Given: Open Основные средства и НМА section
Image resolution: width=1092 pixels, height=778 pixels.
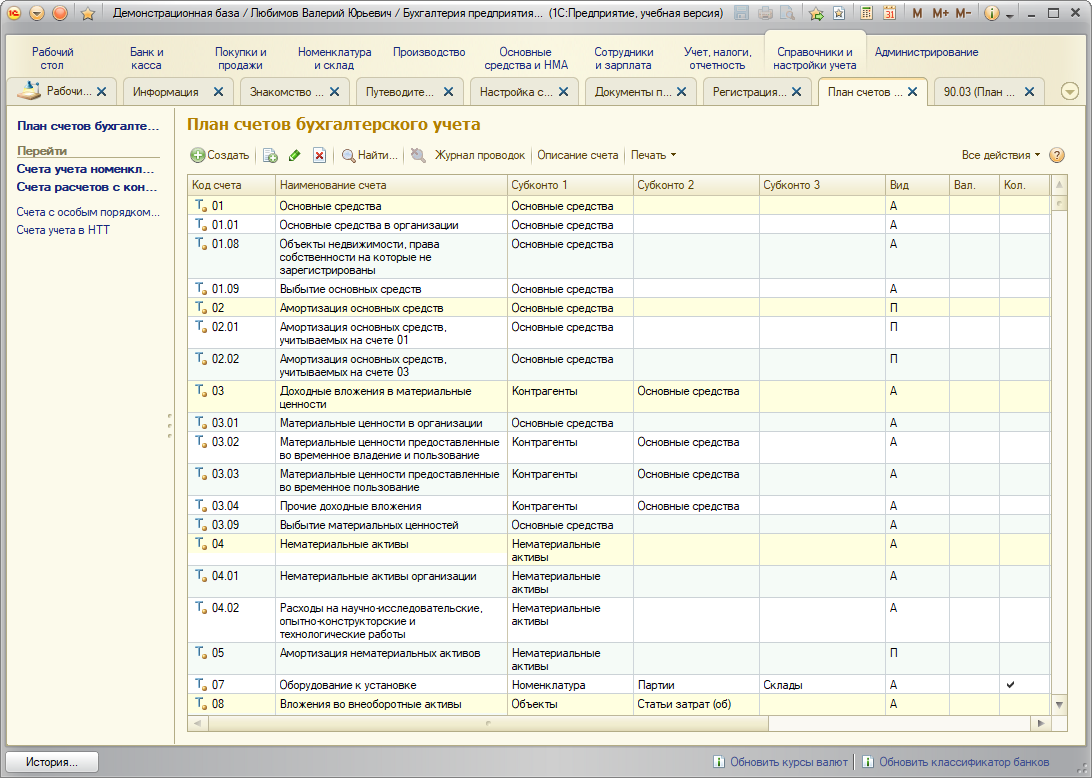Looking at the screenshot, I should [526, 59].
